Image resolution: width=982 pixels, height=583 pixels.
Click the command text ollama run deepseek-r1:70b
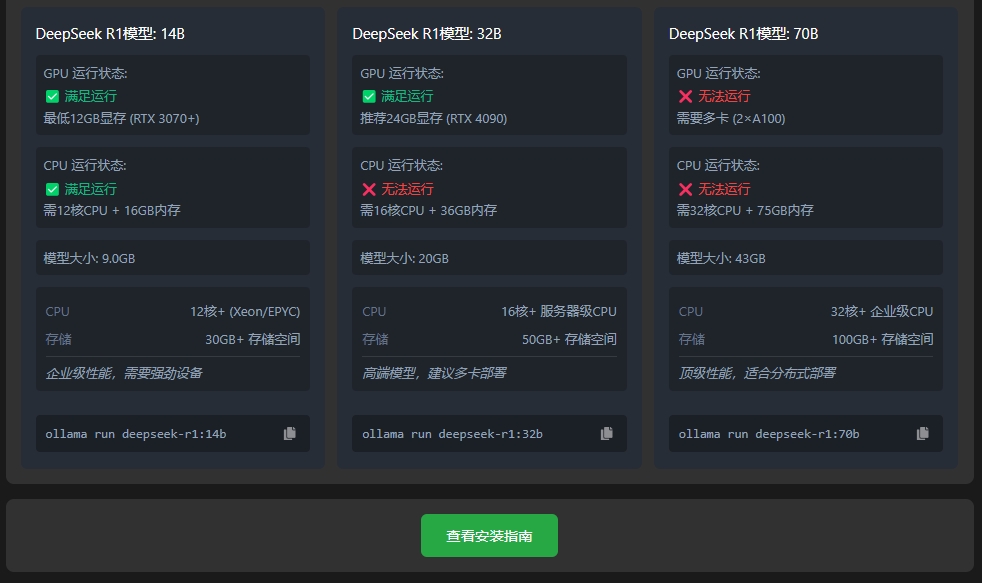[x=769, y=434]
